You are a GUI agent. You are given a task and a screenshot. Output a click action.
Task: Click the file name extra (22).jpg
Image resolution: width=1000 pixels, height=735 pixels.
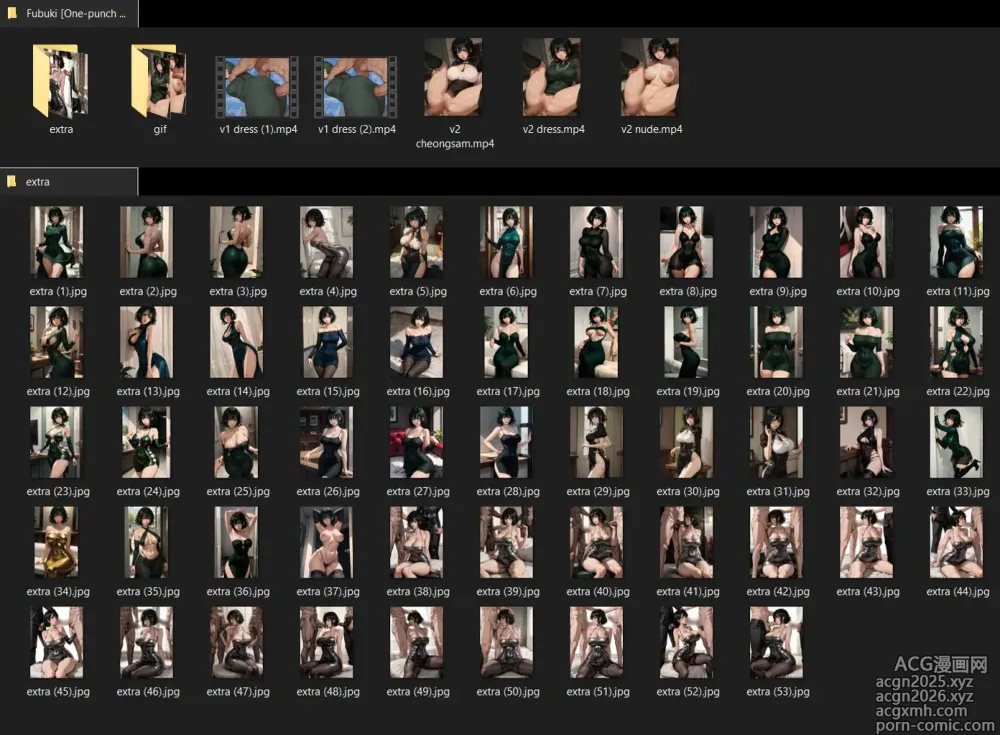coord(957,392)
